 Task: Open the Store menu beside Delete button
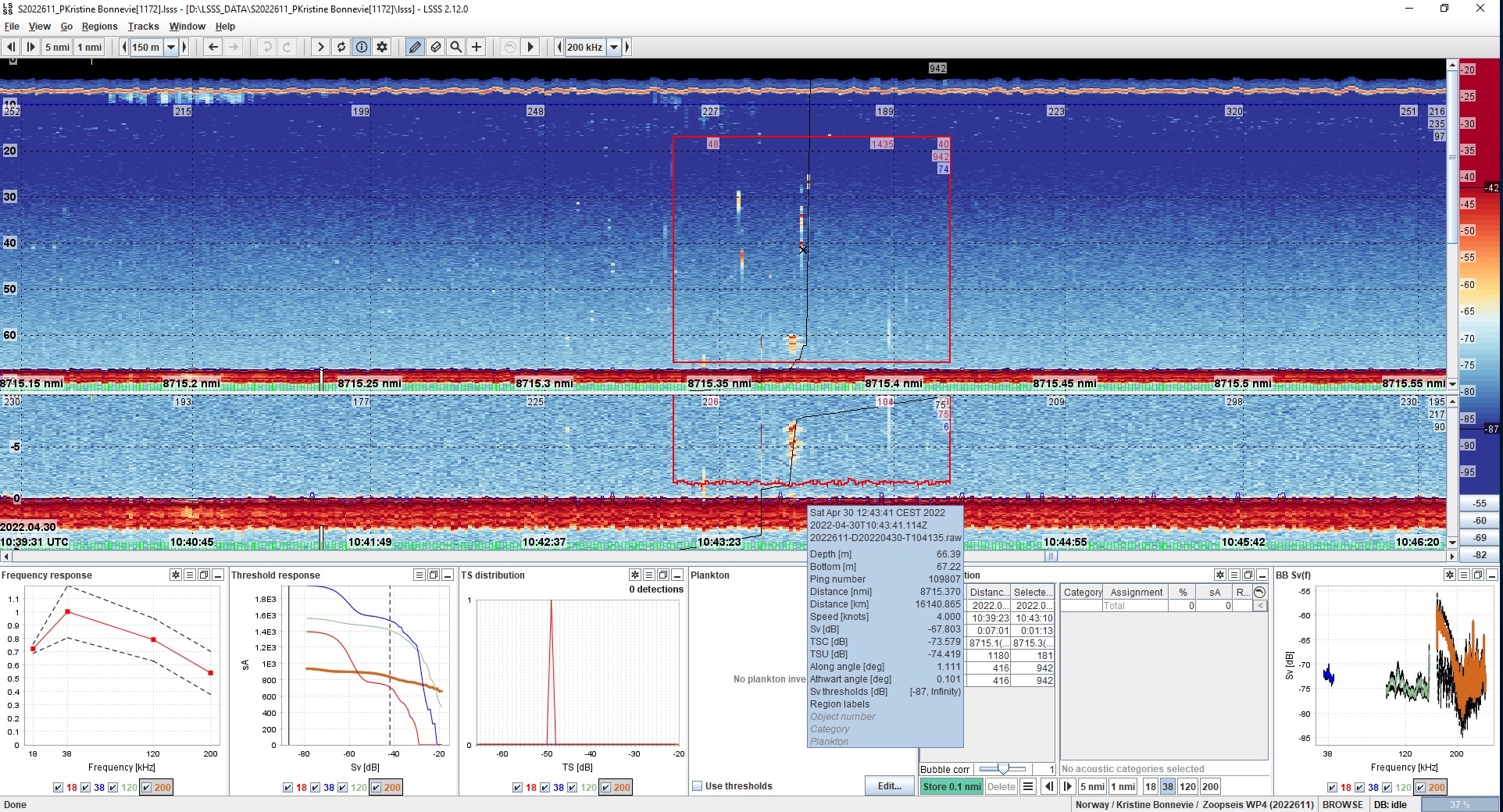[x=1028, y=786]
